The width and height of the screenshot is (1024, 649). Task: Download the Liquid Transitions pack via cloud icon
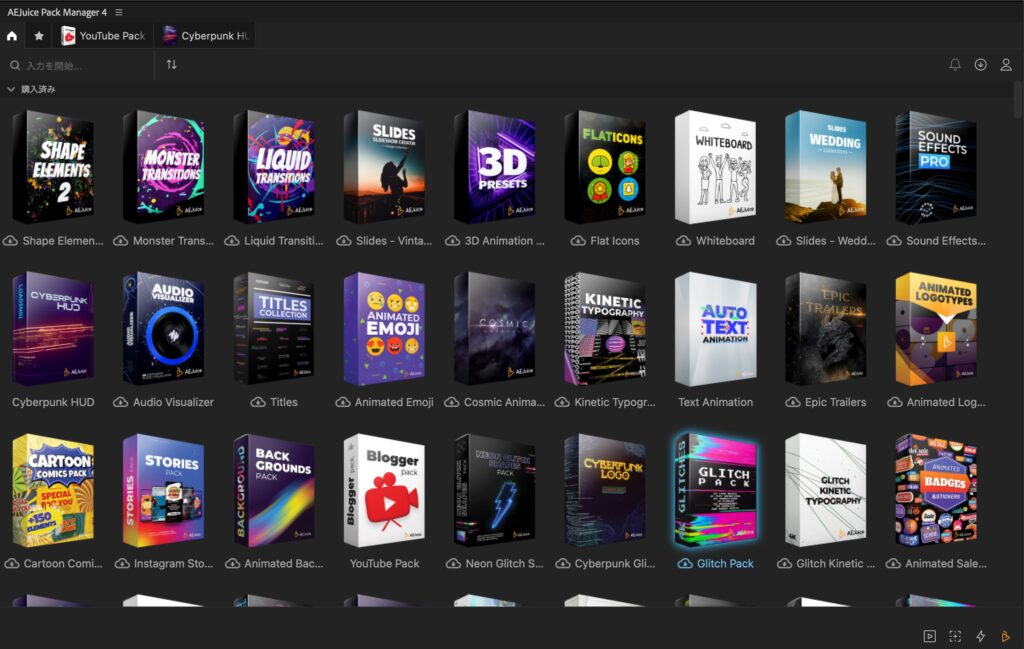point(231,241)
